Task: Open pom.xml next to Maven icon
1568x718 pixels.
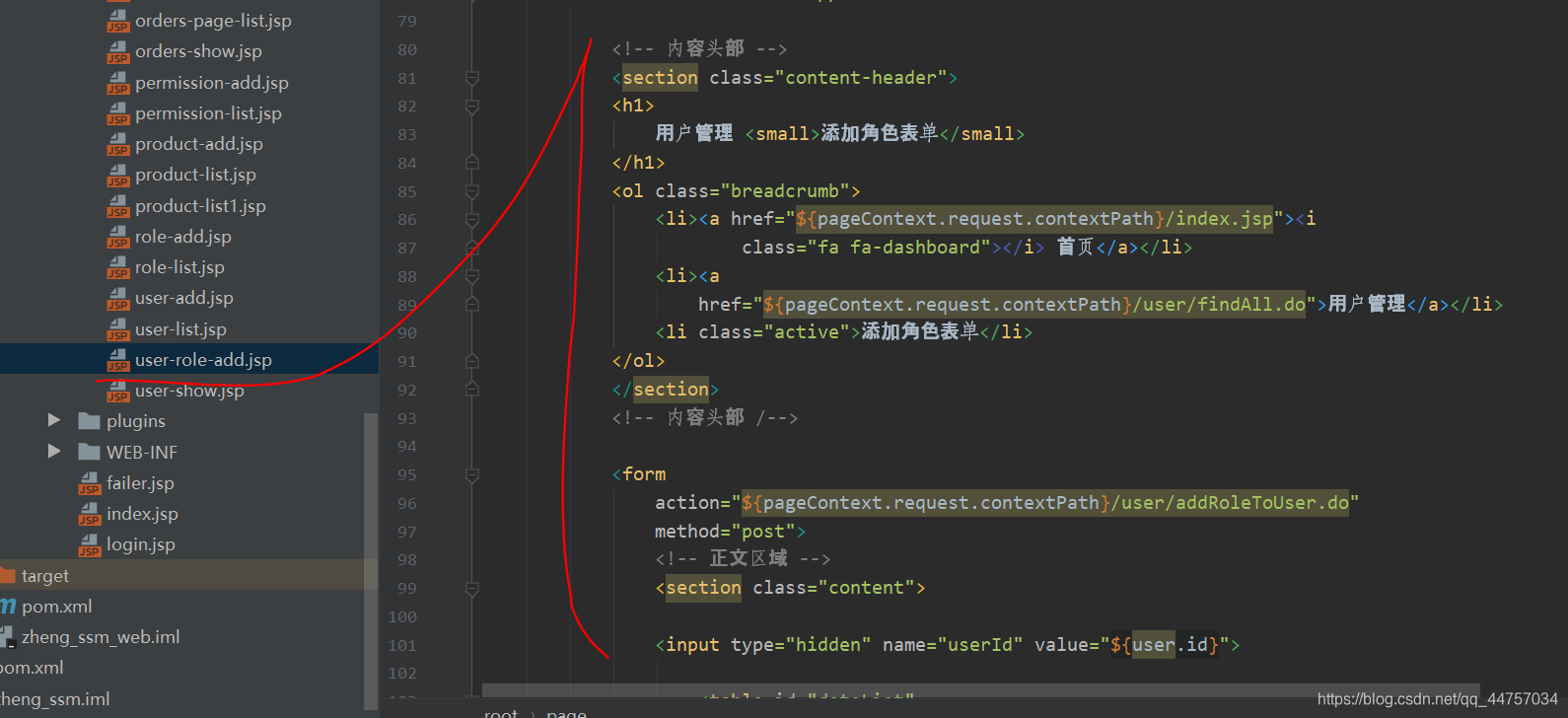Action: pyautogui.click(x=56, y=607)
